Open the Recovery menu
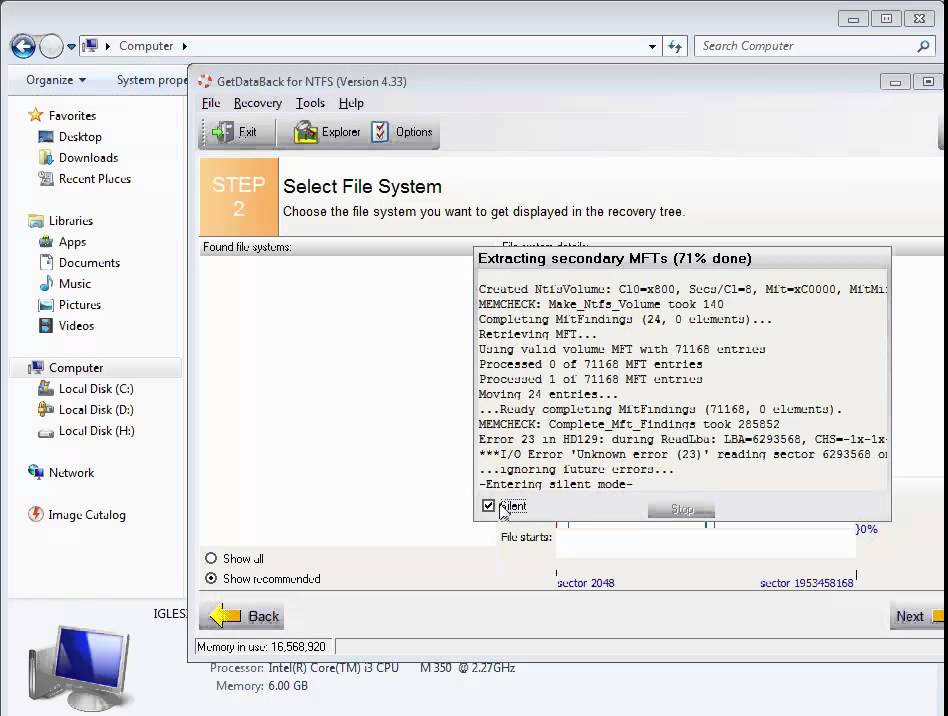The image size is (948, 716). coord(258,103)
